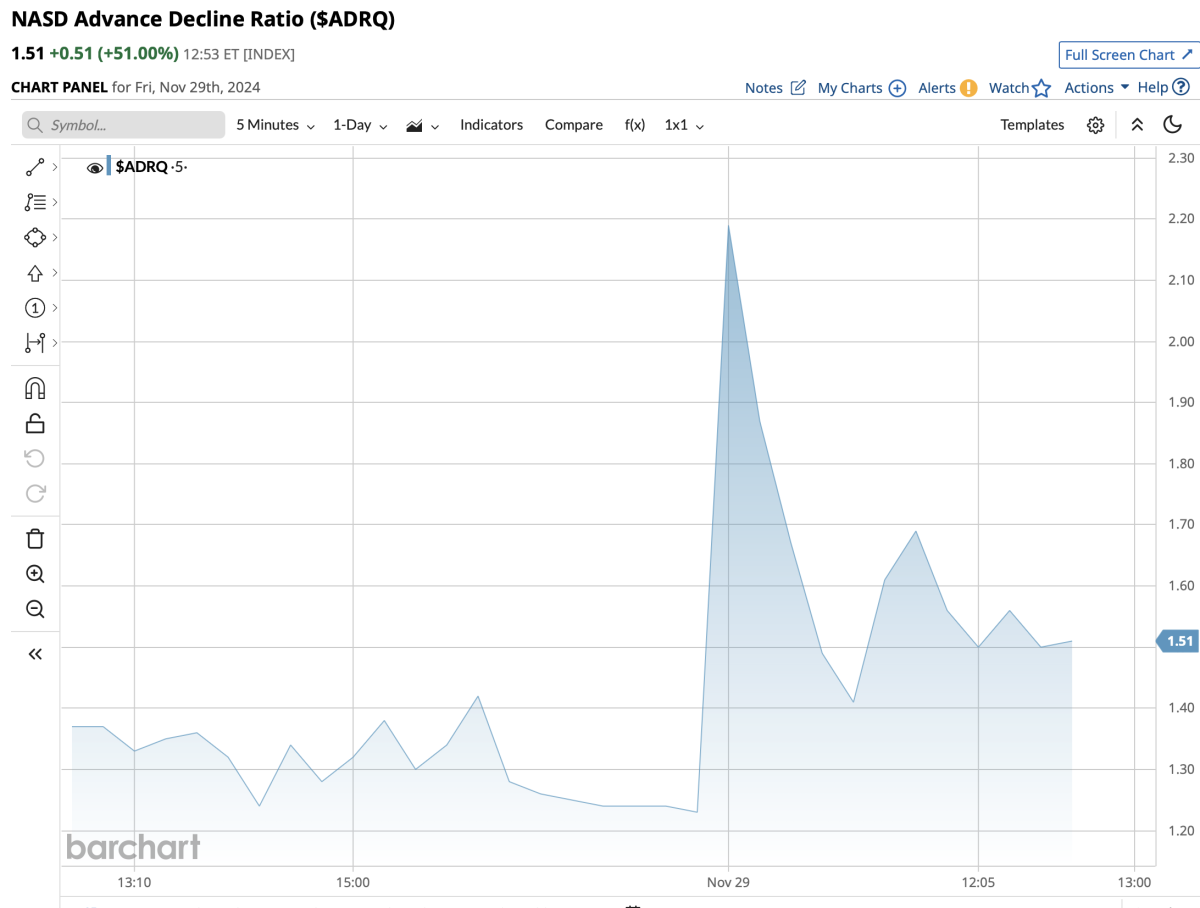Screen dimensions: 1200x908
Task: Select the measure range tool
Action: pyautogui.click(x=34, y=343)
